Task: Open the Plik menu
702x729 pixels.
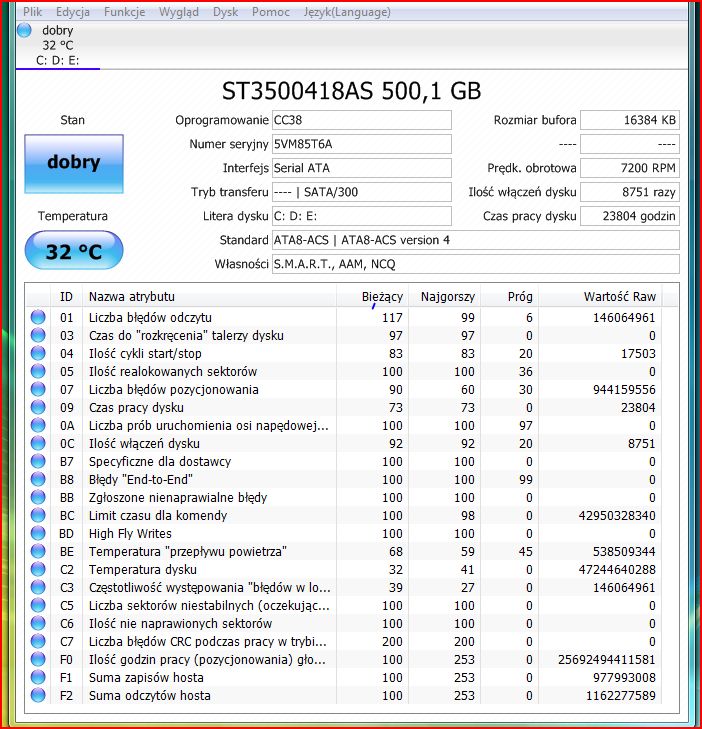Action: click(32, 12)
